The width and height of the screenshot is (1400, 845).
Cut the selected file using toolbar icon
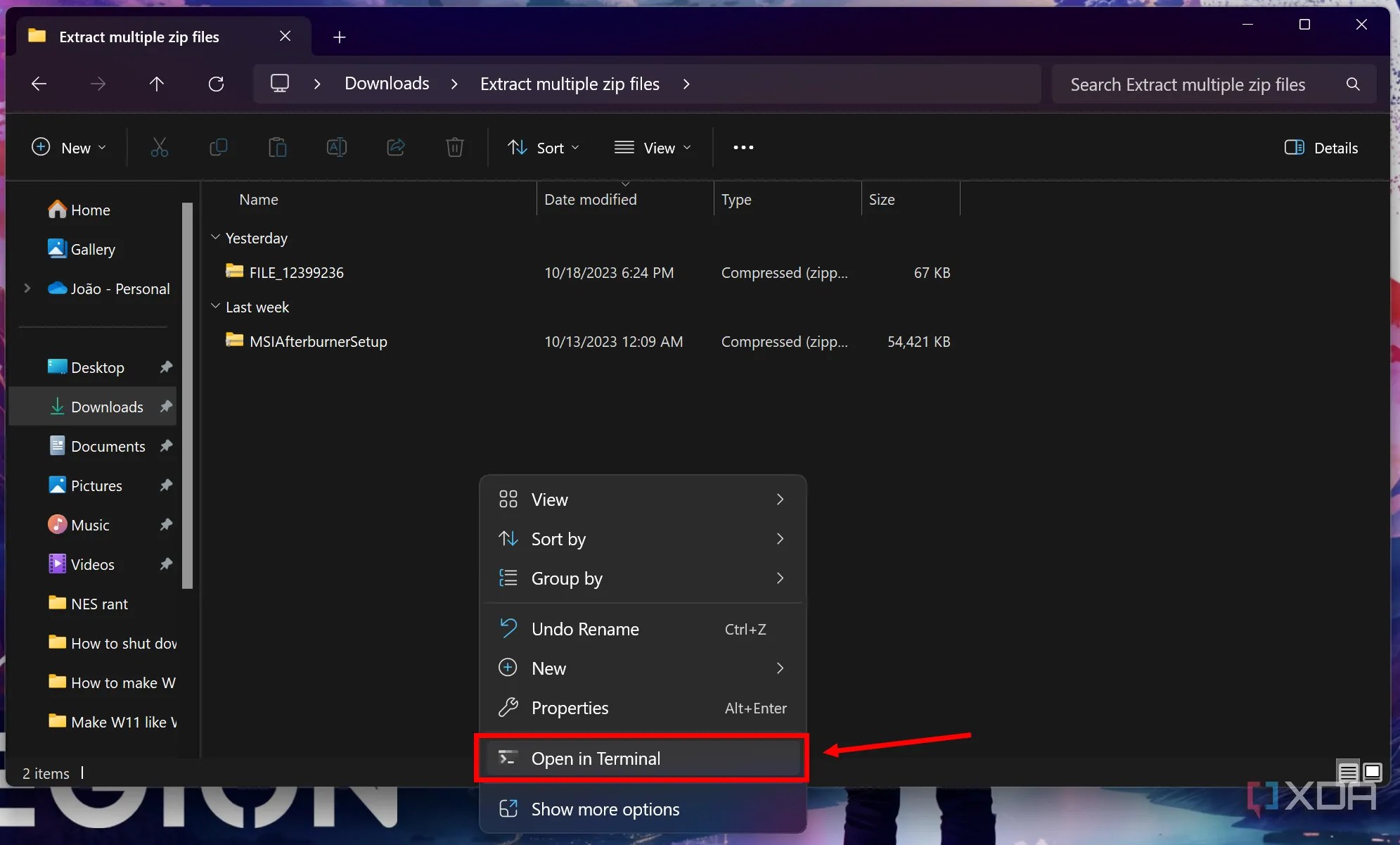pos(160,147)
